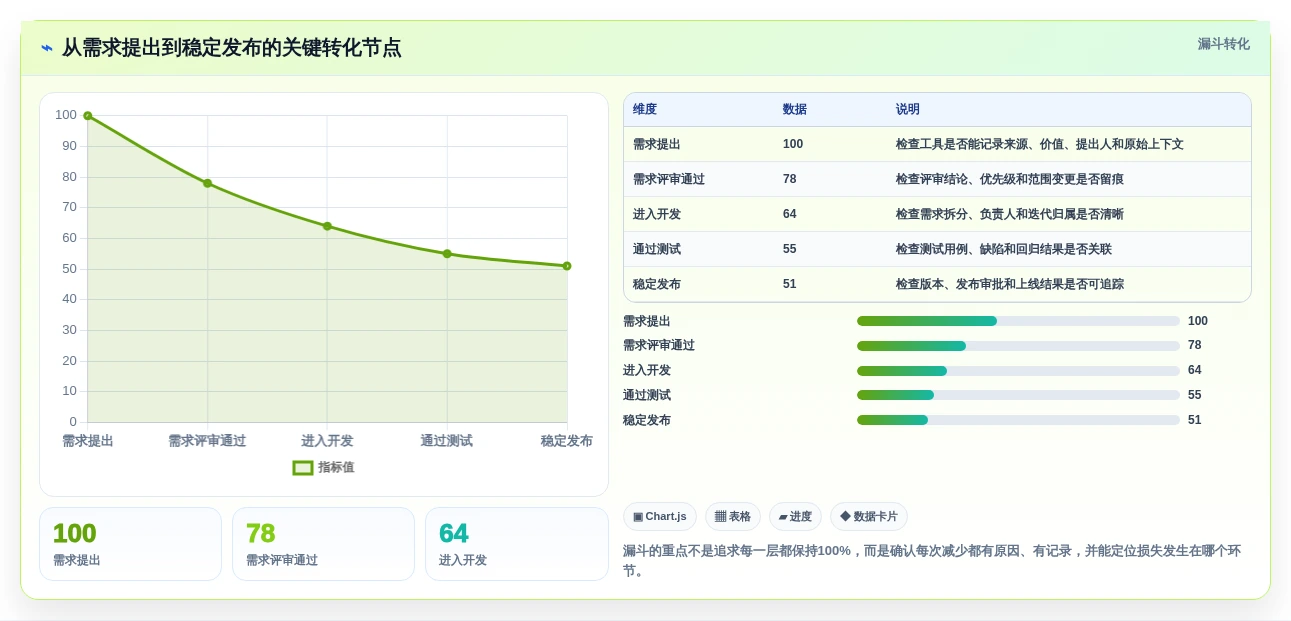The image size is (1291, 621).
Task: Click the chart point for 需求提出
Action: (88, 116)
